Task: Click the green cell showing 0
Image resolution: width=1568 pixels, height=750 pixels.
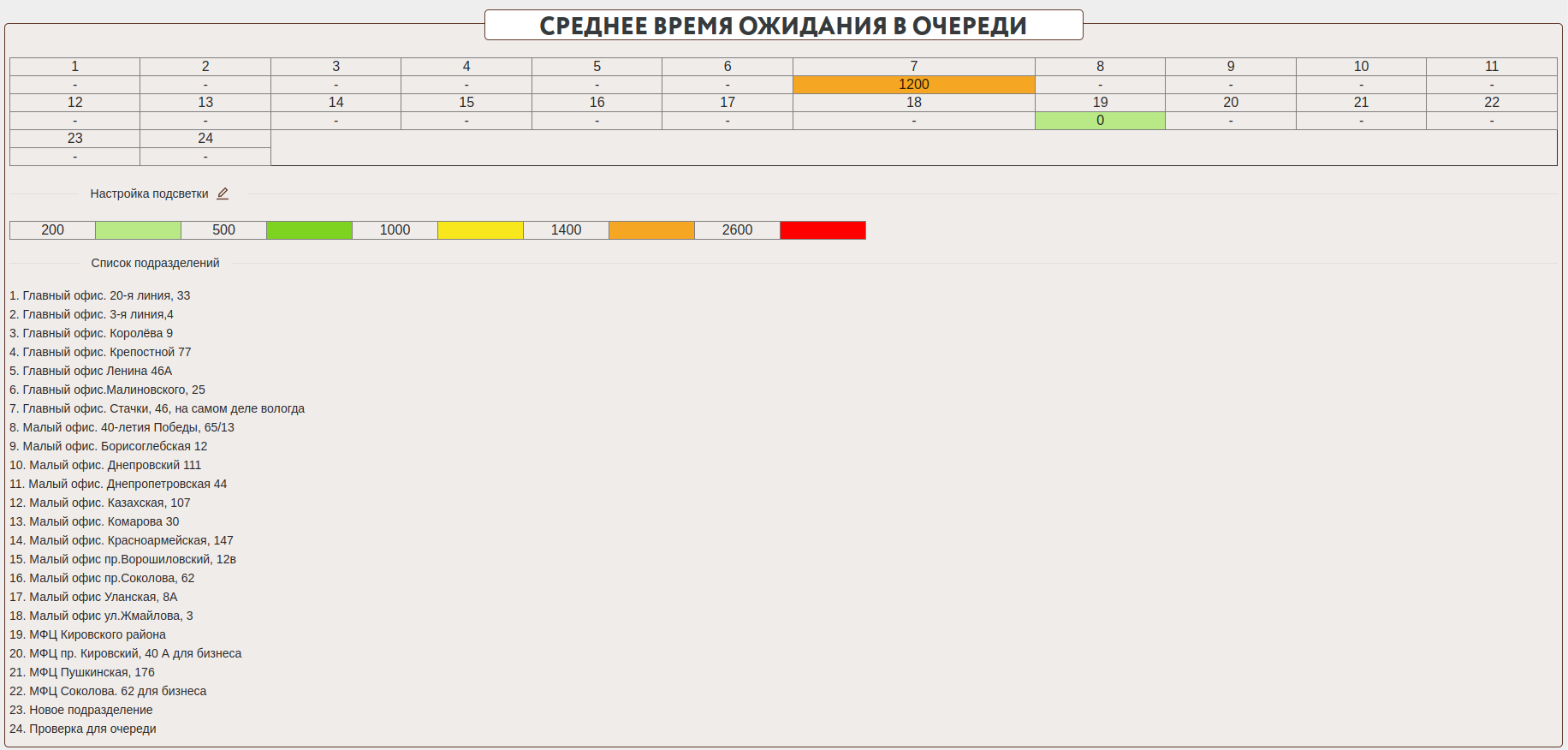Action: 1100,121
